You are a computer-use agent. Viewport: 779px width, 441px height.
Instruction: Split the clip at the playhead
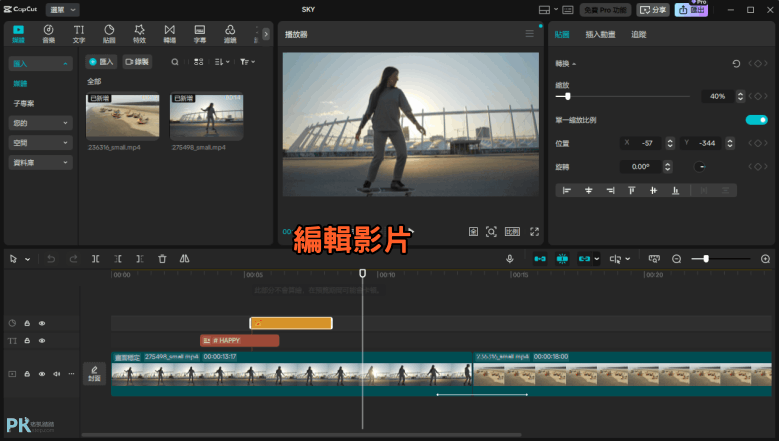click(95, 259)
